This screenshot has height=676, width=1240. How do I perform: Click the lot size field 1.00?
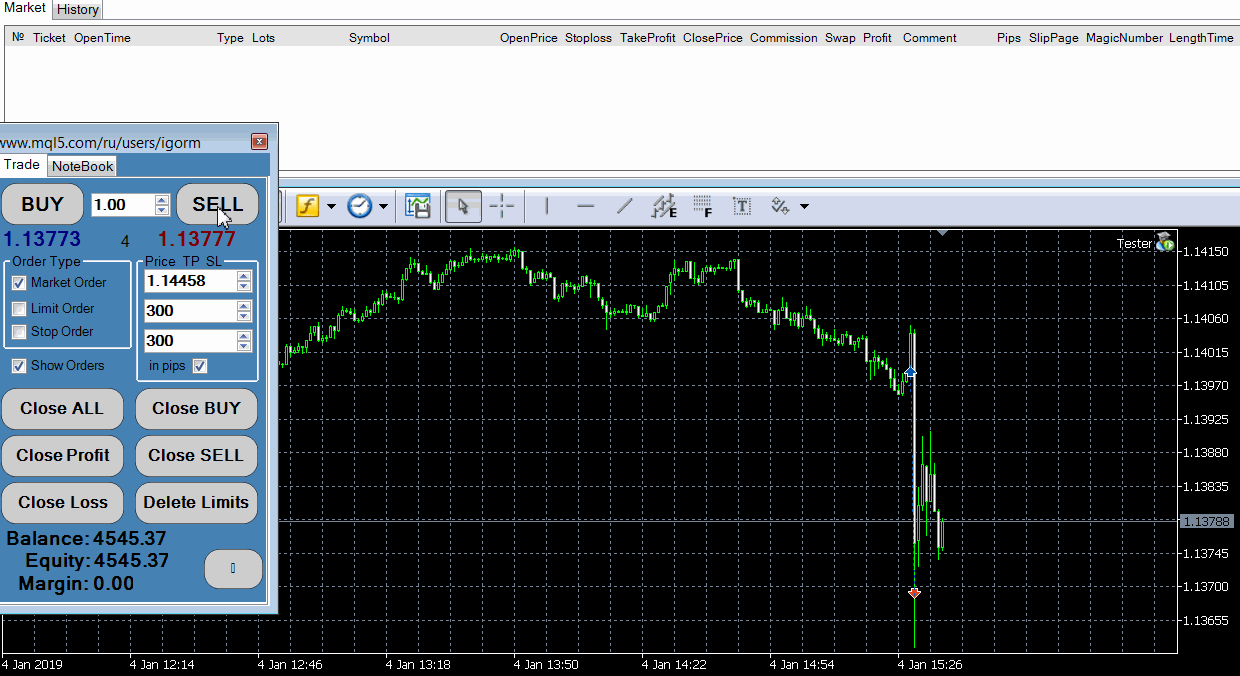[122, 205]
